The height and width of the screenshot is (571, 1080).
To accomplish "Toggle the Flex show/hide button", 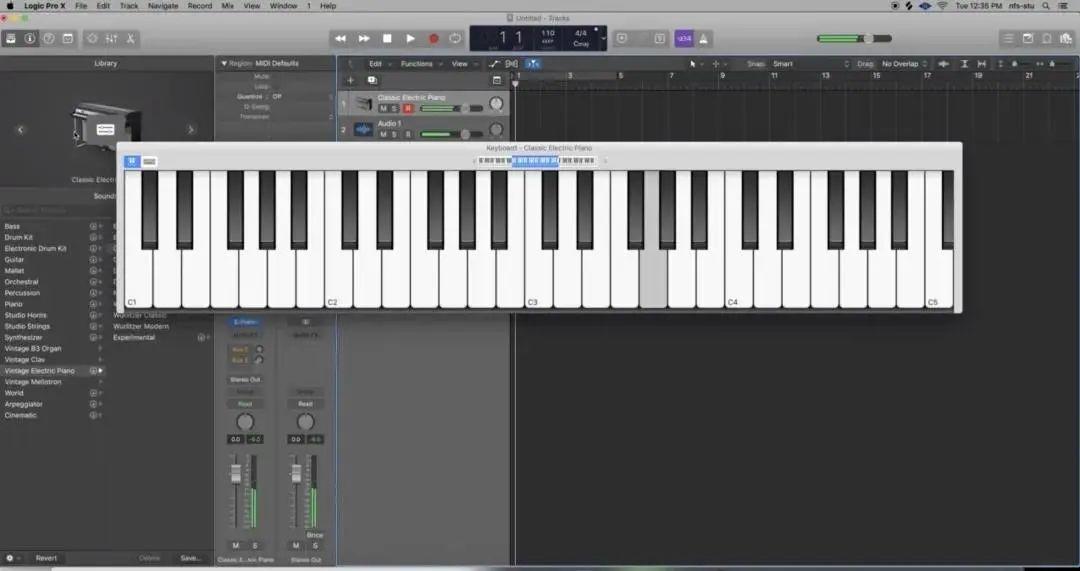I will click(512, 64).
